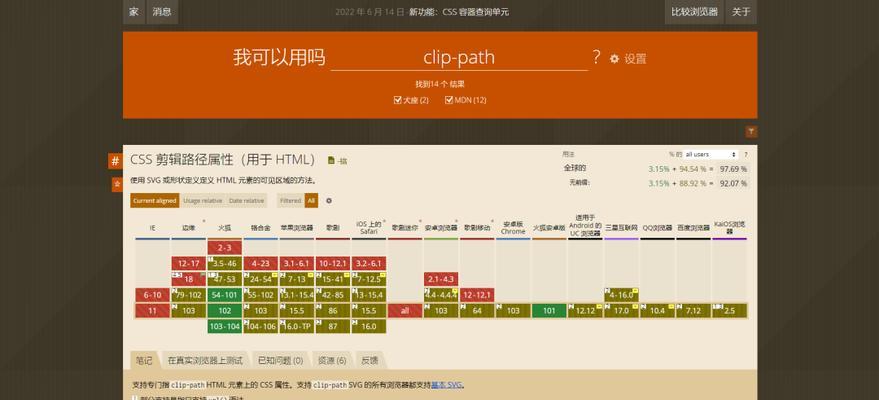Open the 在真实浏览器上测试 tab
Screen dimensions: 879x400
coord(205,360)
